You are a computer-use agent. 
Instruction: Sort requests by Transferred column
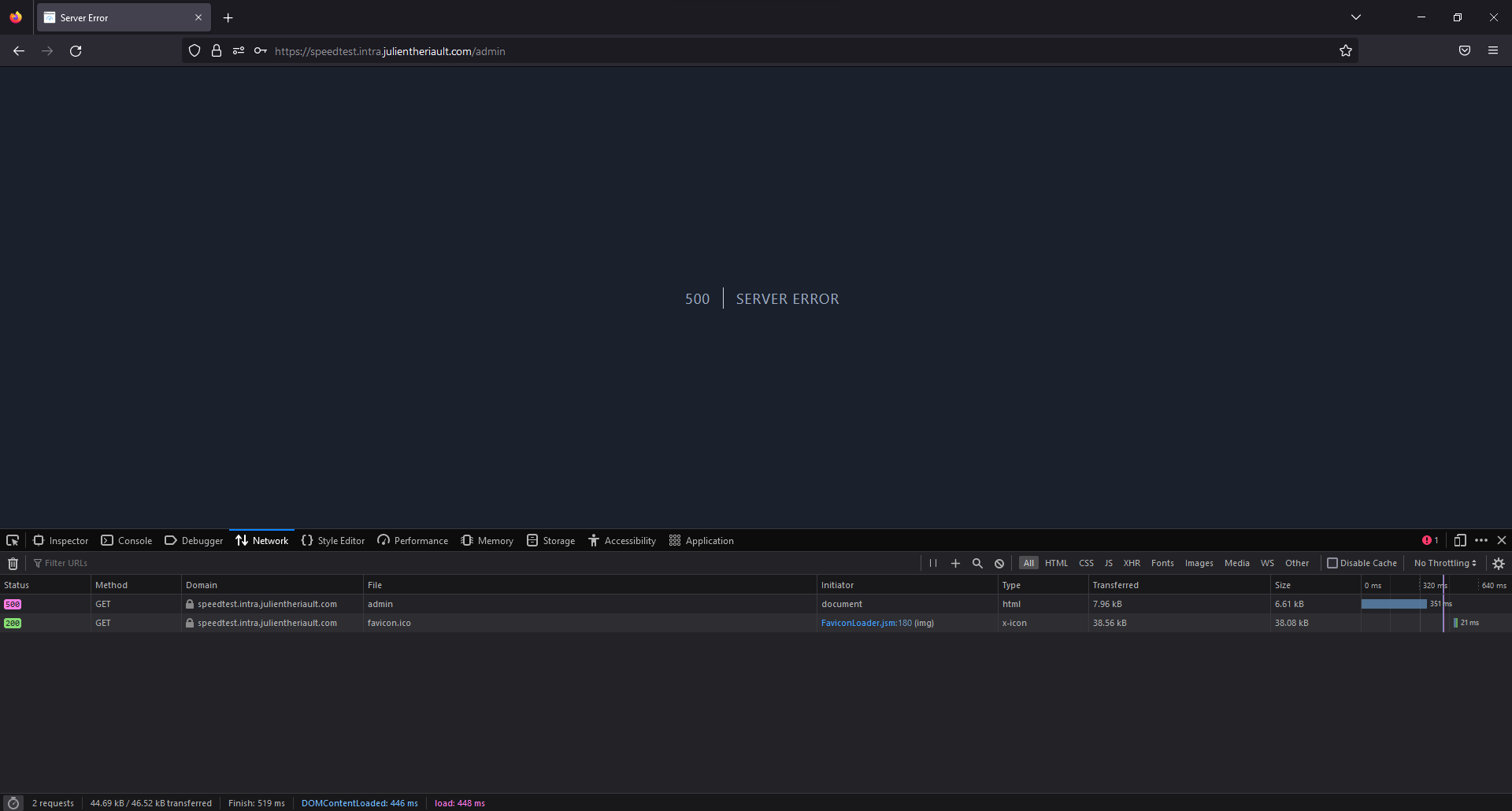pos(1179,585)
